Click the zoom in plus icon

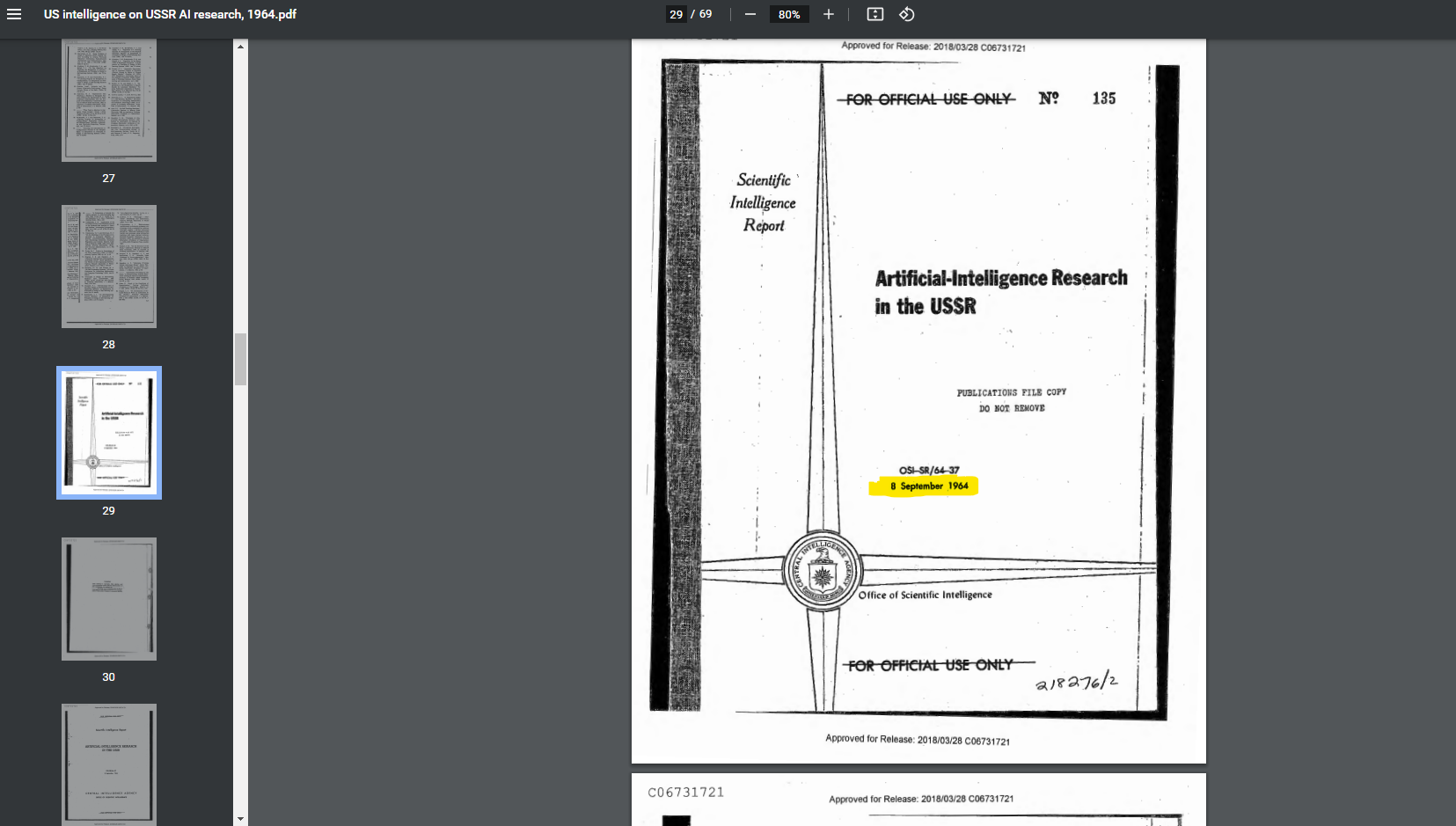click(828, 14)
